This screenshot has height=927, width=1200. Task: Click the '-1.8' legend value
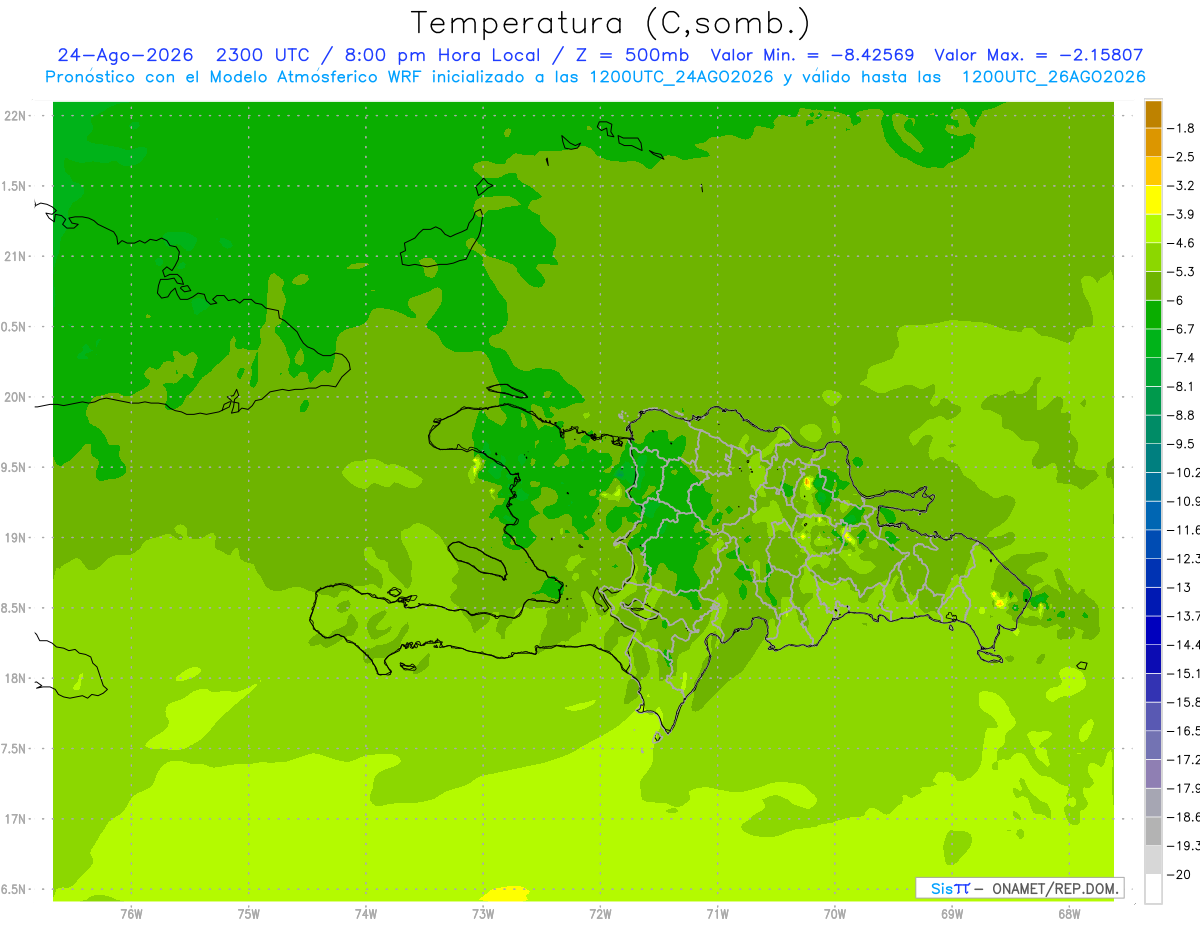pyautogui.click(x=1183, y=128)
